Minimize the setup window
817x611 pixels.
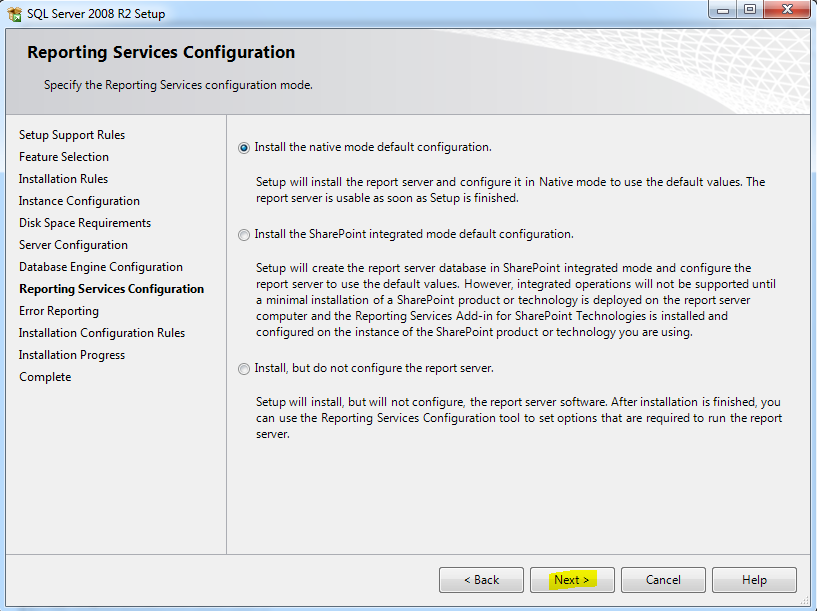pos(723,10)
